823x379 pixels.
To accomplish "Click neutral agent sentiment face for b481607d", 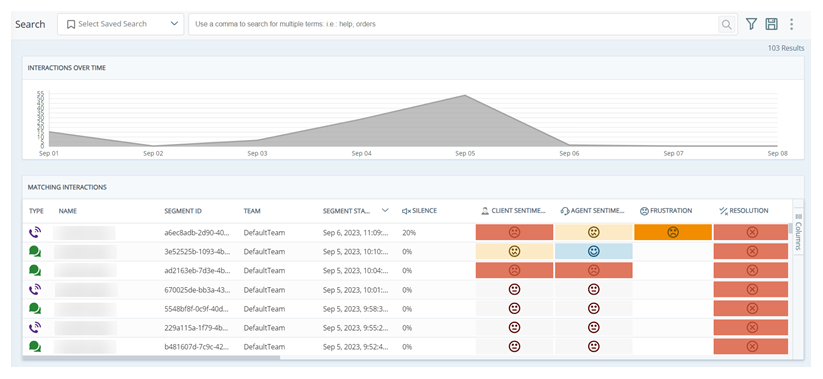I will [x=594, y=346].
